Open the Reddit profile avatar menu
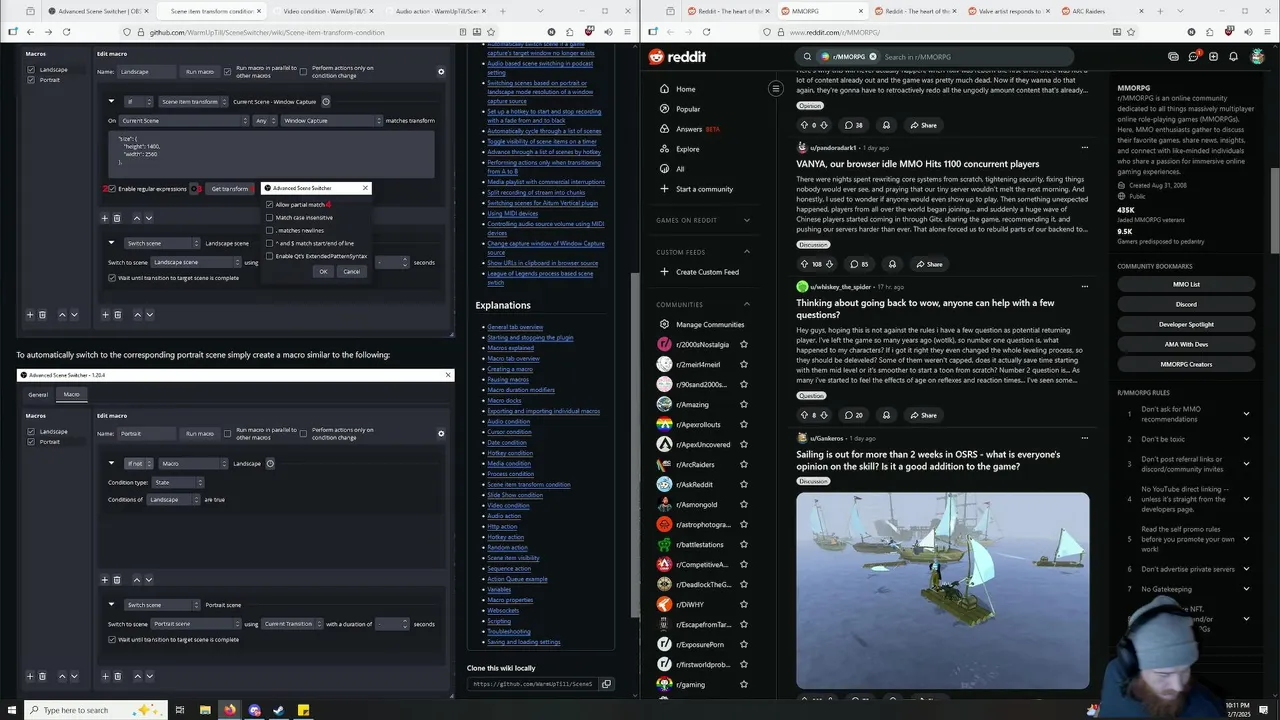The width and height of the screenshot is (1280, 720). [1257, 57]
